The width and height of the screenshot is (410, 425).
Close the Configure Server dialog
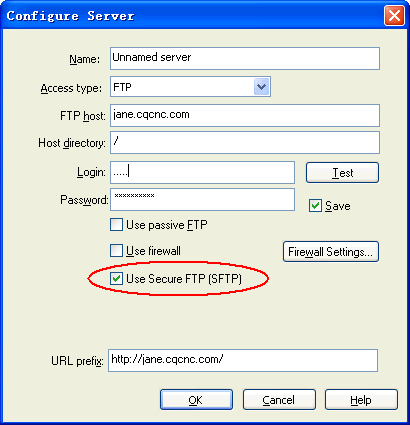click(x=394, y=15)
